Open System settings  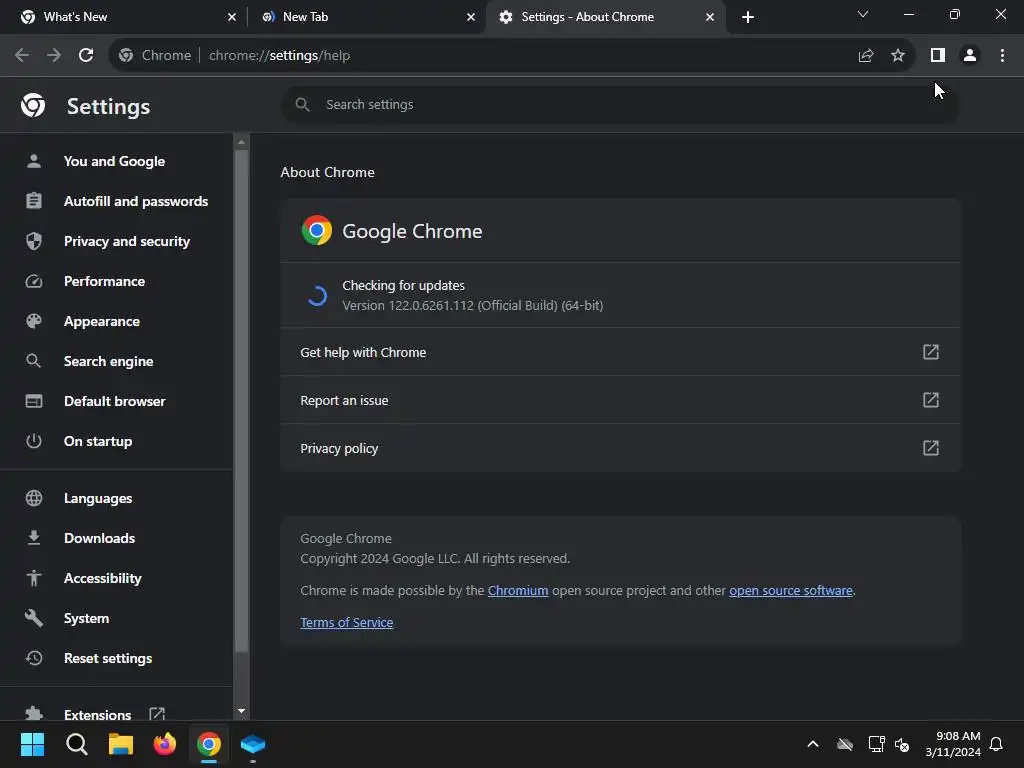tap(86, 618)
